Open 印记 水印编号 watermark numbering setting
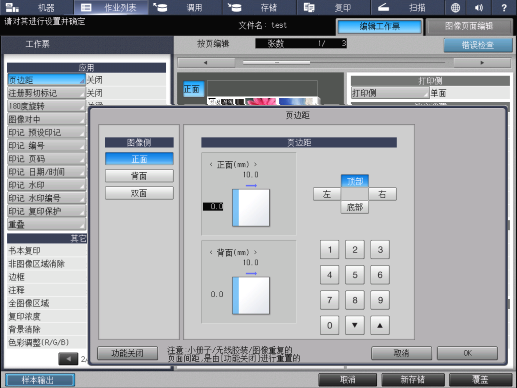The height and width of the screenshot is (388, 517). pos(46,198)
